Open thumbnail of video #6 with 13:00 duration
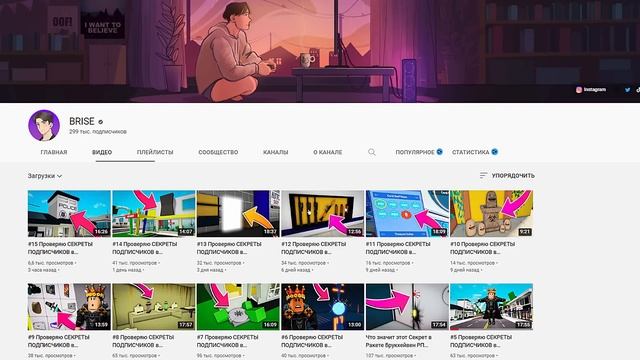Viewport: 640px width, 360px height. coord(322,307)
